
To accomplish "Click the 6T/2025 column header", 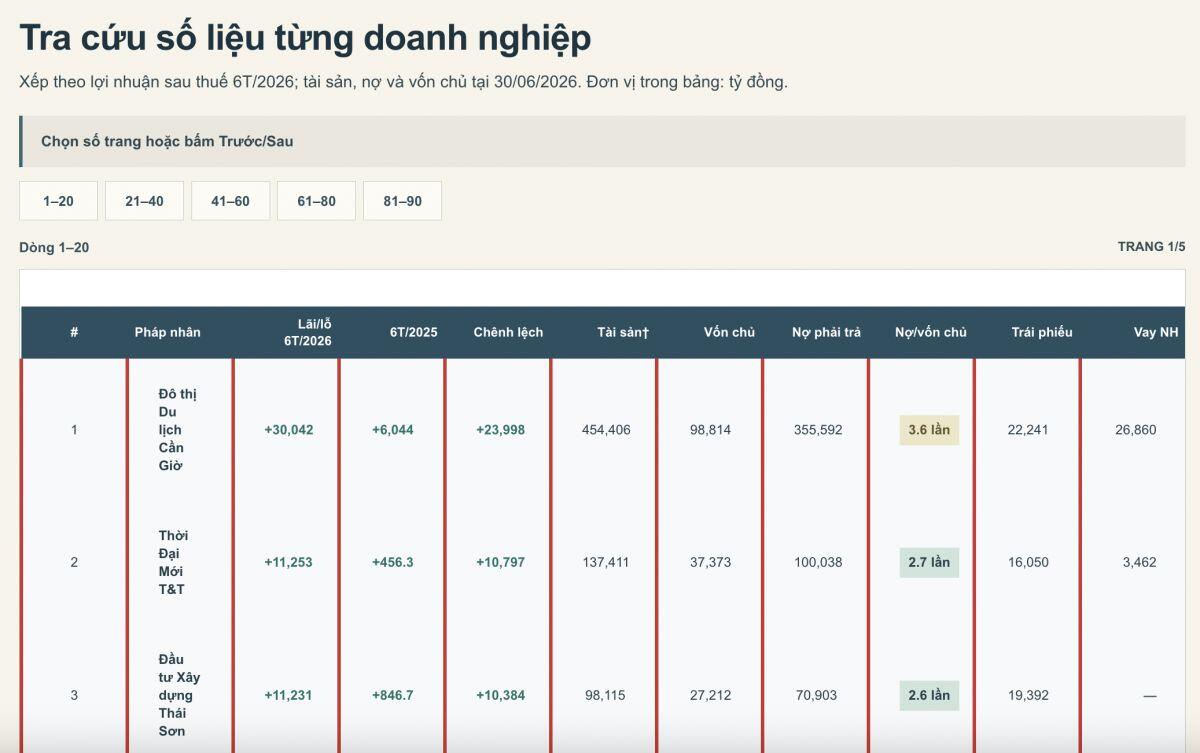I will (x=414, y=332).
